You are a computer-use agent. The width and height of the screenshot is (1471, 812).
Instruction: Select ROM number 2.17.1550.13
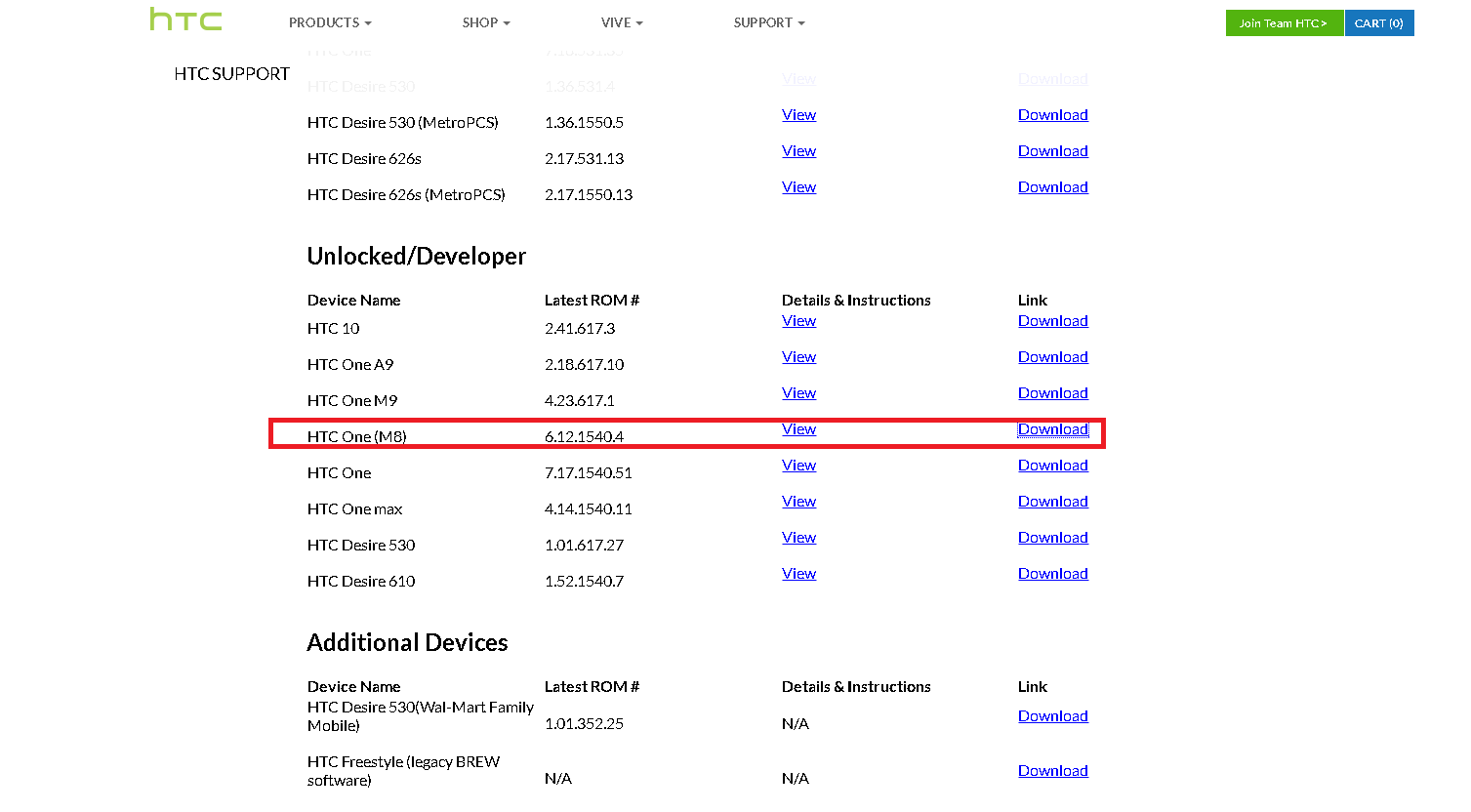click(x=589, y=195)
